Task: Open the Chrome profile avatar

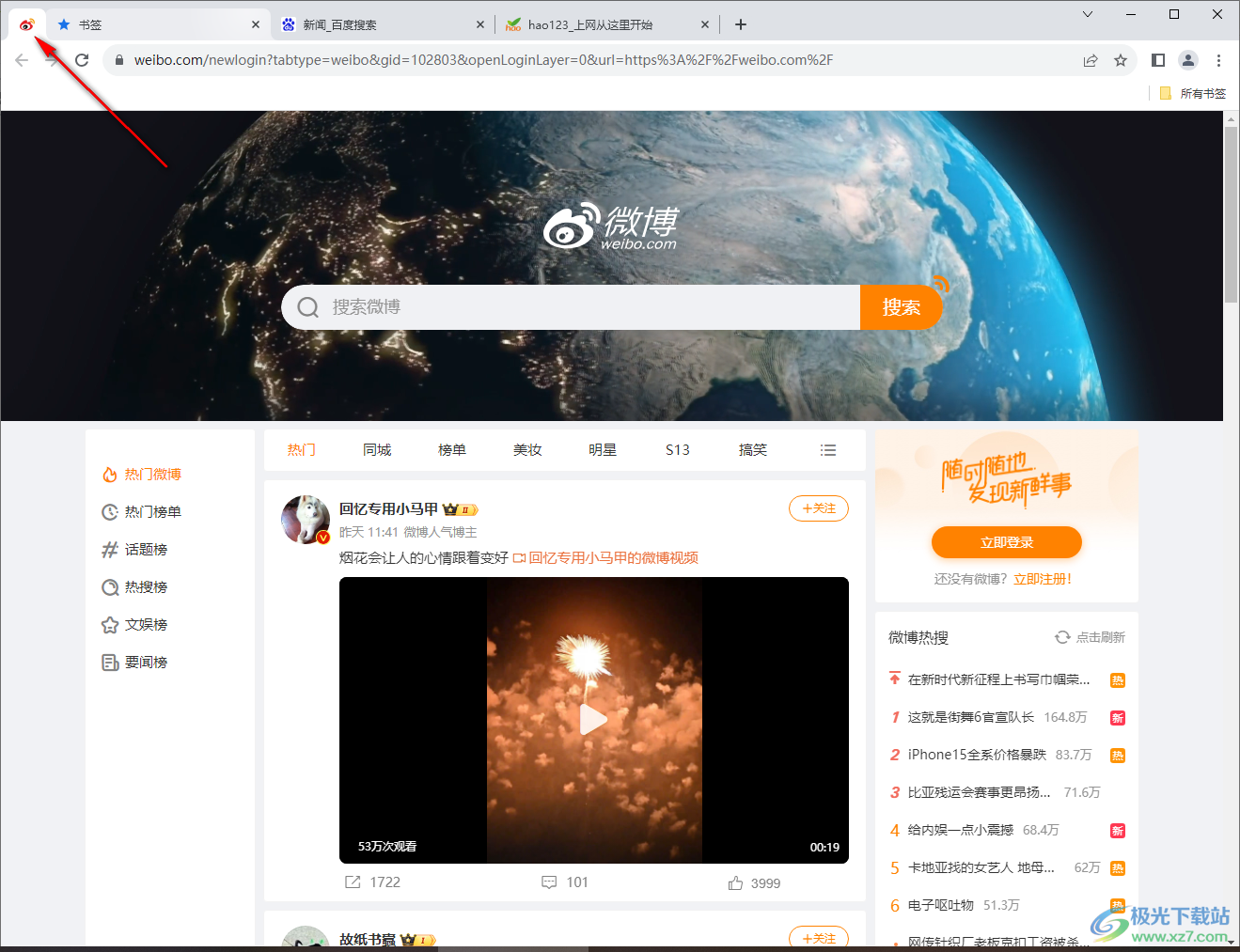Action: pyautogui.click(x=1188, y=60)
